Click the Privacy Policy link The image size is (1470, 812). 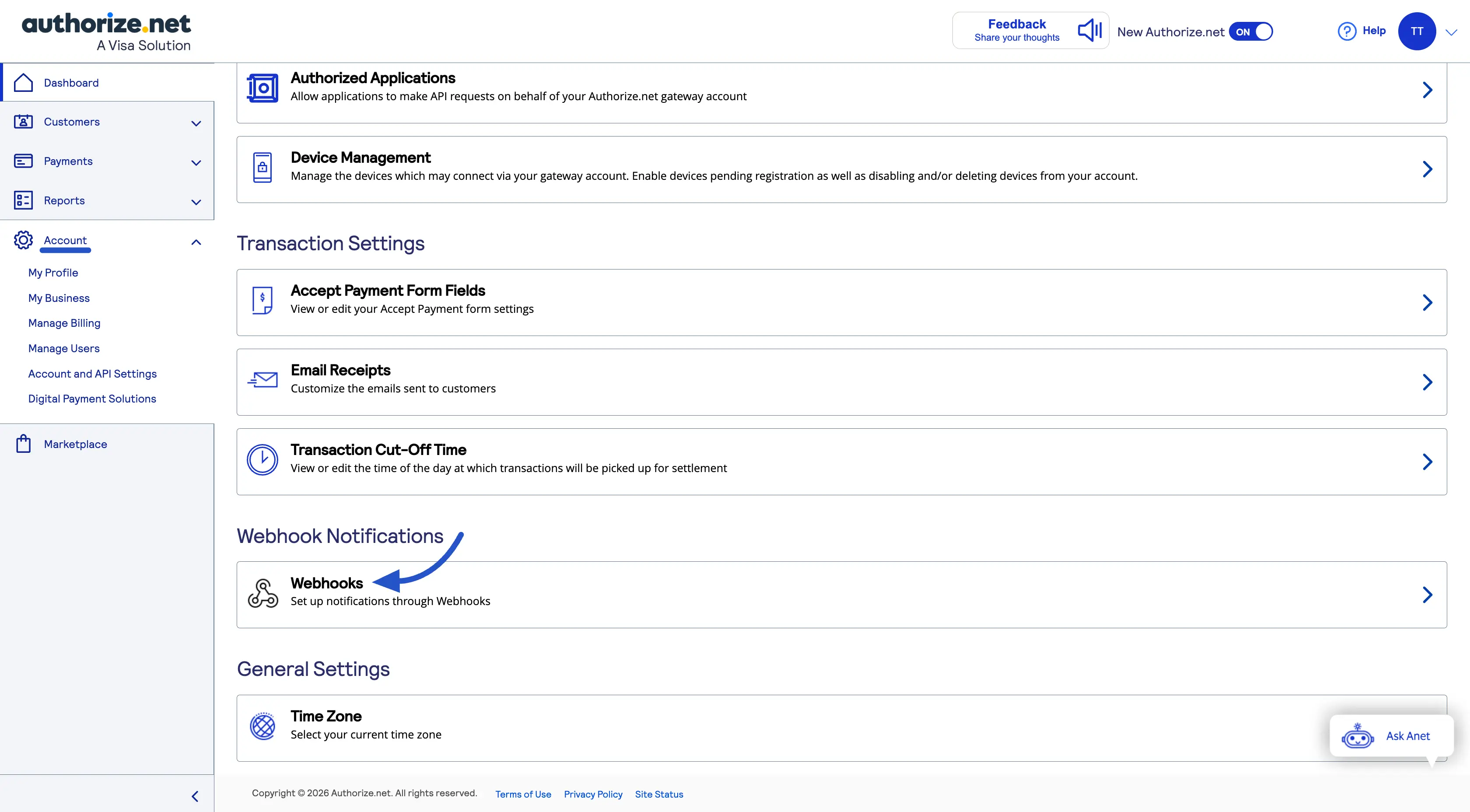(x=593, y=794)
